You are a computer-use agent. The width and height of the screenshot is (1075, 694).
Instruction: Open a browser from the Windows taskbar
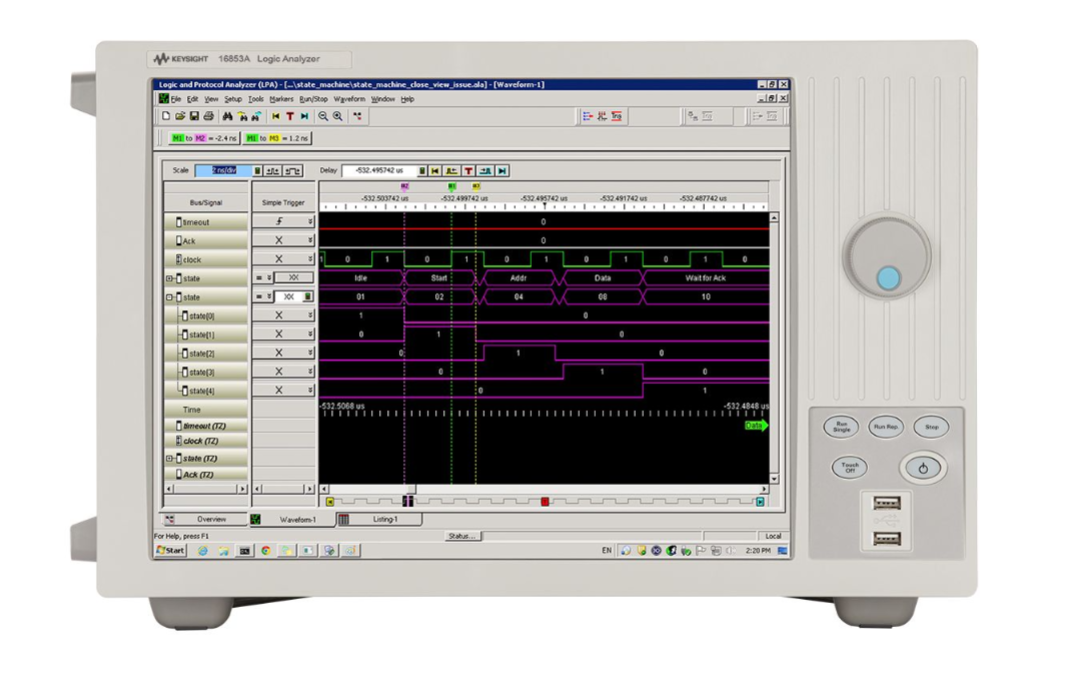coord(201,549)
